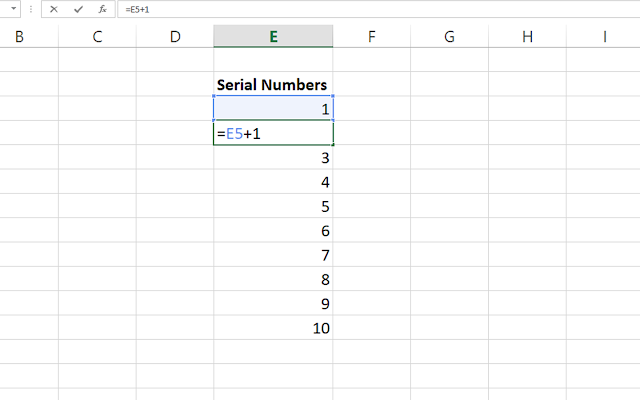640x400 pixels.
Task: Open the Insert Function fx dialog
Action: pos(102,9)
